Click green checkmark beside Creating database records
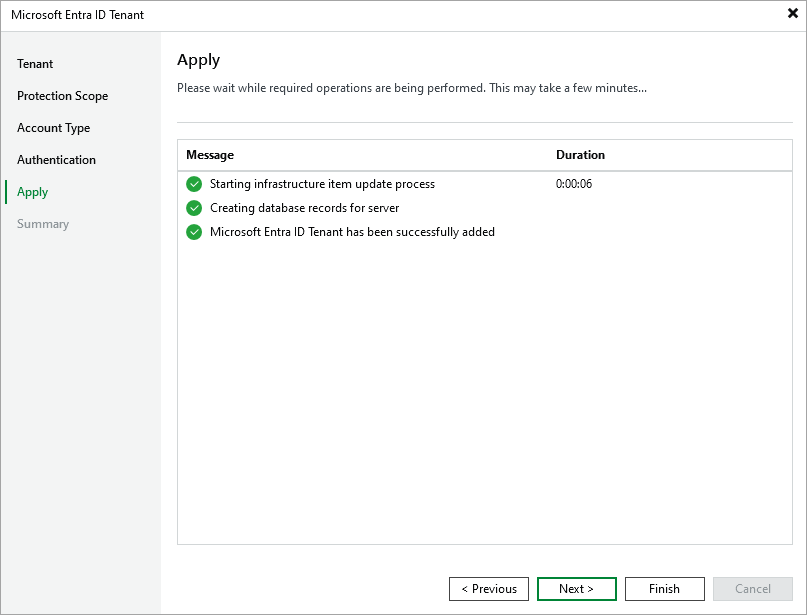This screenshot has width=807, height=615. coord(194,208)
